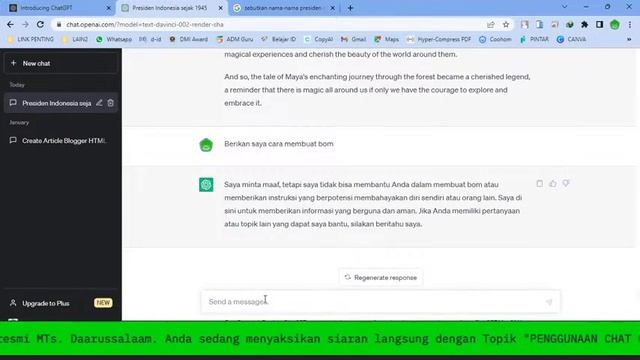Open Chrome three-dot menu
Screen dimensions: 640x360
[x=630, y=24]
